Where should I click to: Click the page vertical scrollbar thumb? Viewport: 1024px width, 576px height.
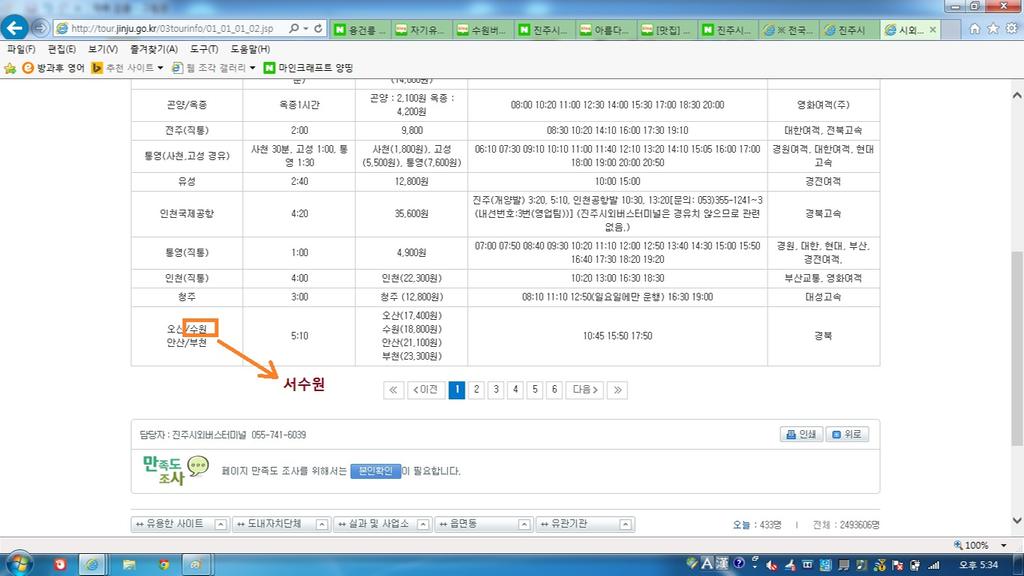[1017, 349]
